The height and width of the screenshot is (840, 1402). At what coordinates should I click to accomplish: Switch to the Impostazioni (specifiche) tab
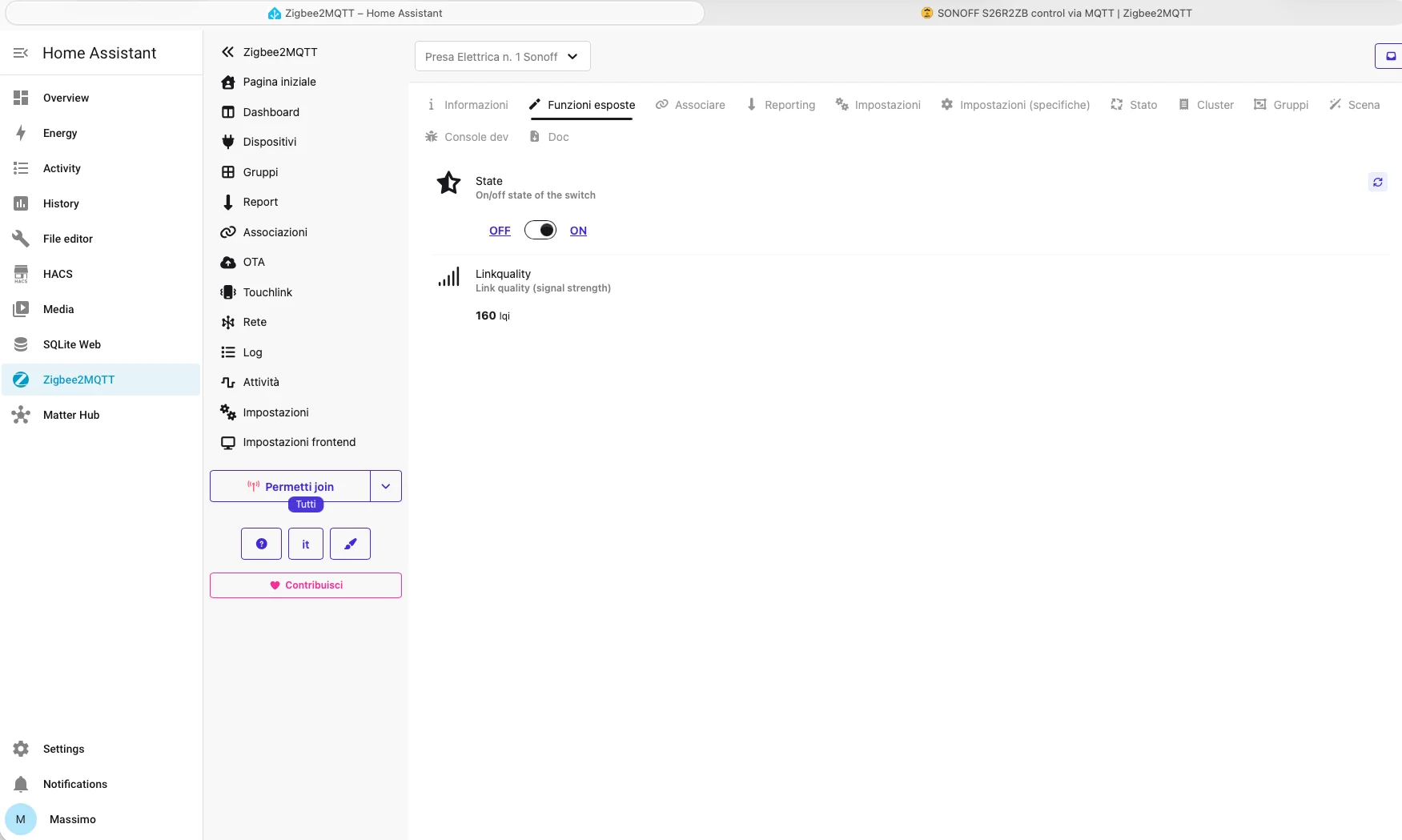[1015, 105]
